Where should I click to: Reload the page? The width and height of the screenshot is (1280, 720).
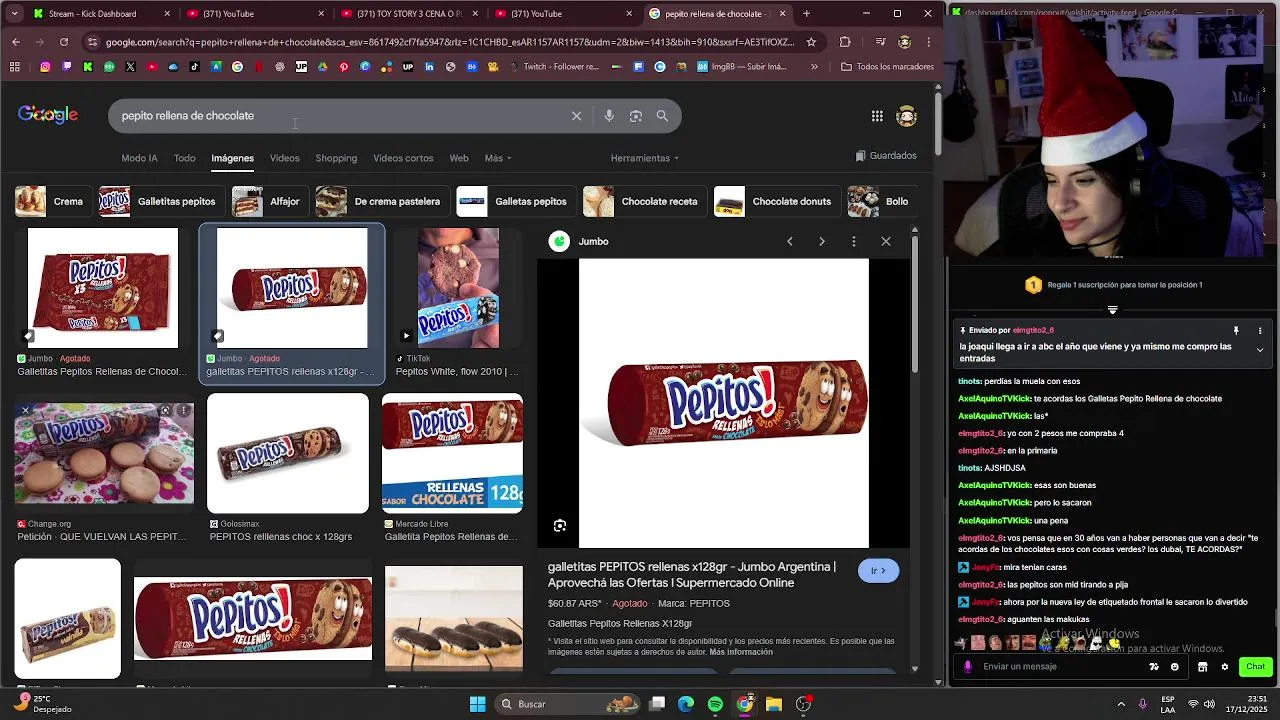(64, 42)
